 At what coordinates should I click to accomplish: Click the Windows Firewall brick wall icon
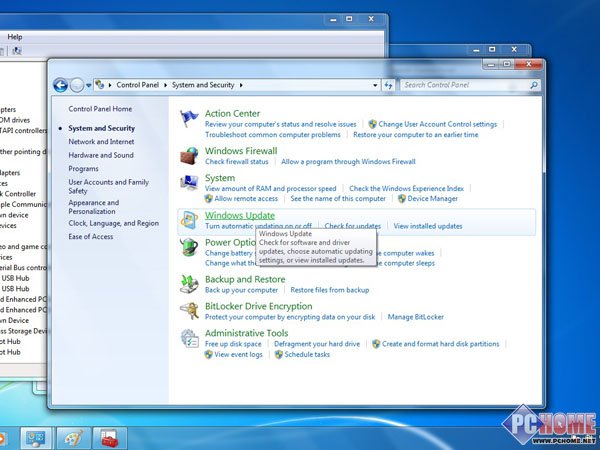tap(189, 156)
